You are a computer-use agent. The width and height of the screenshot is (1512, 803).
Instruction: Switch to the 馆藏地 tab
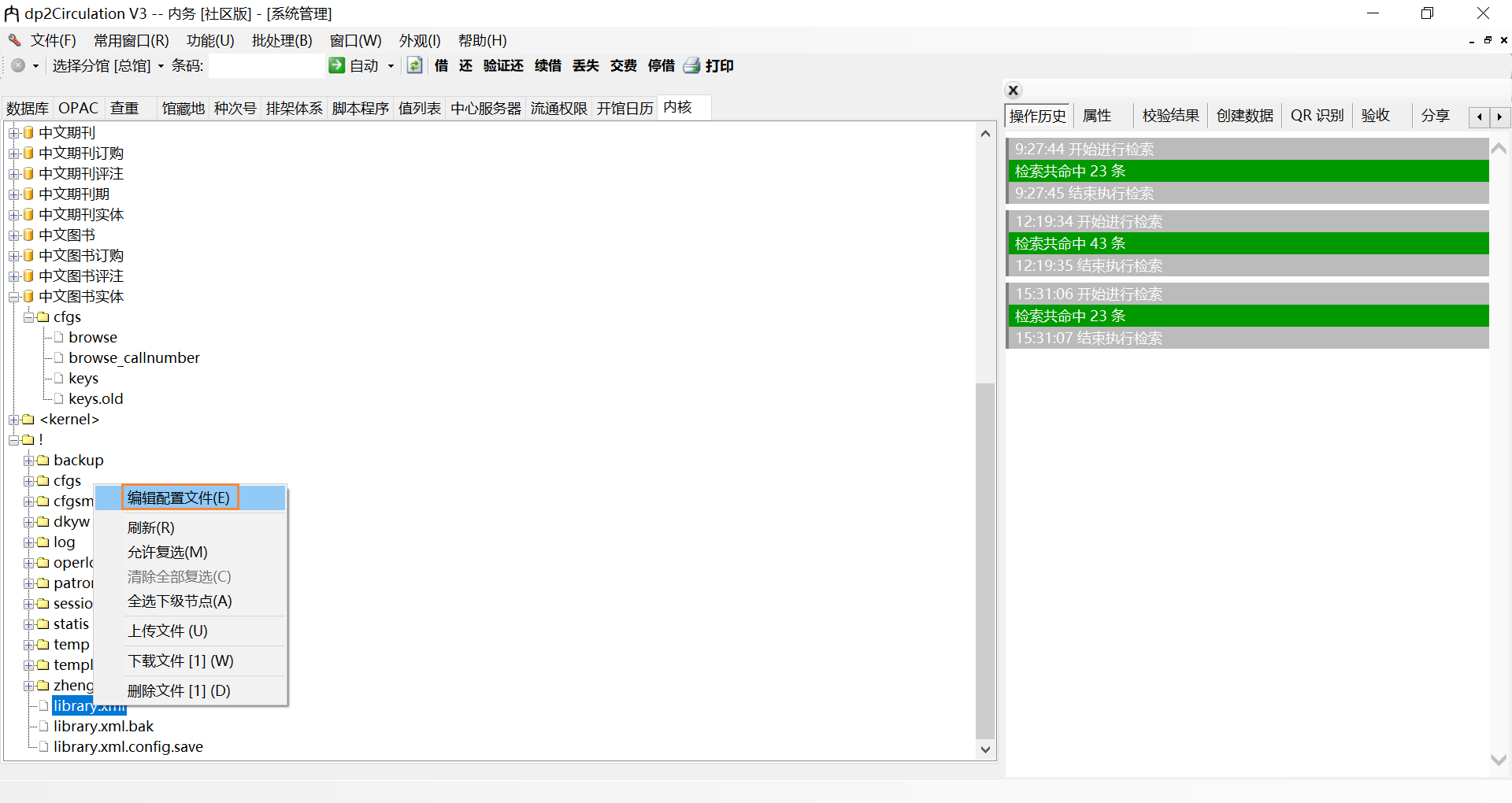[x=183, y=108]
